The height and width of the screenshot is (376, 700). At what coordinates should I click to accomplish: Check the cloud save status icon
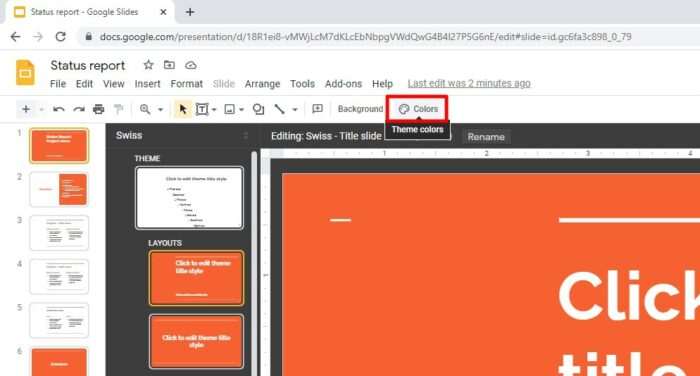(x=191, y=66)
